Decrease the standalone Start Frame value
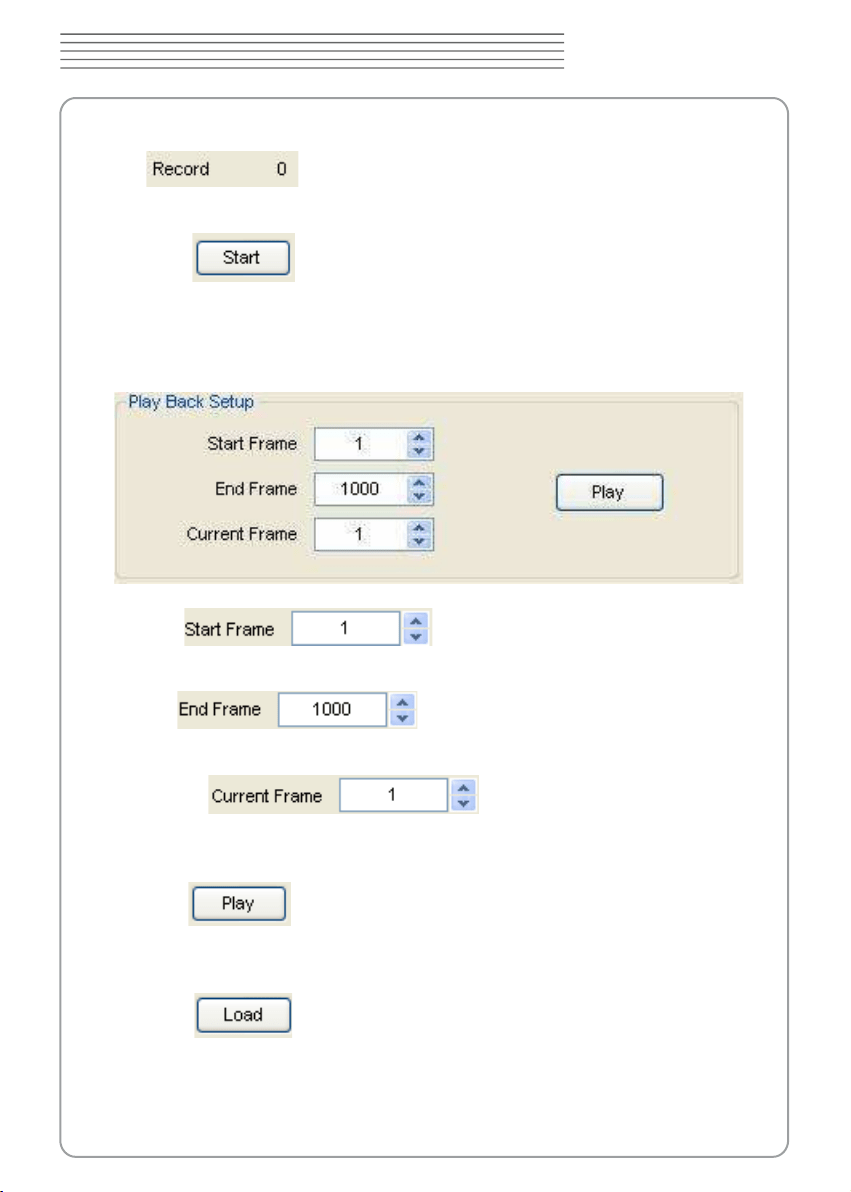851x1192 pixels. point(415,636)
